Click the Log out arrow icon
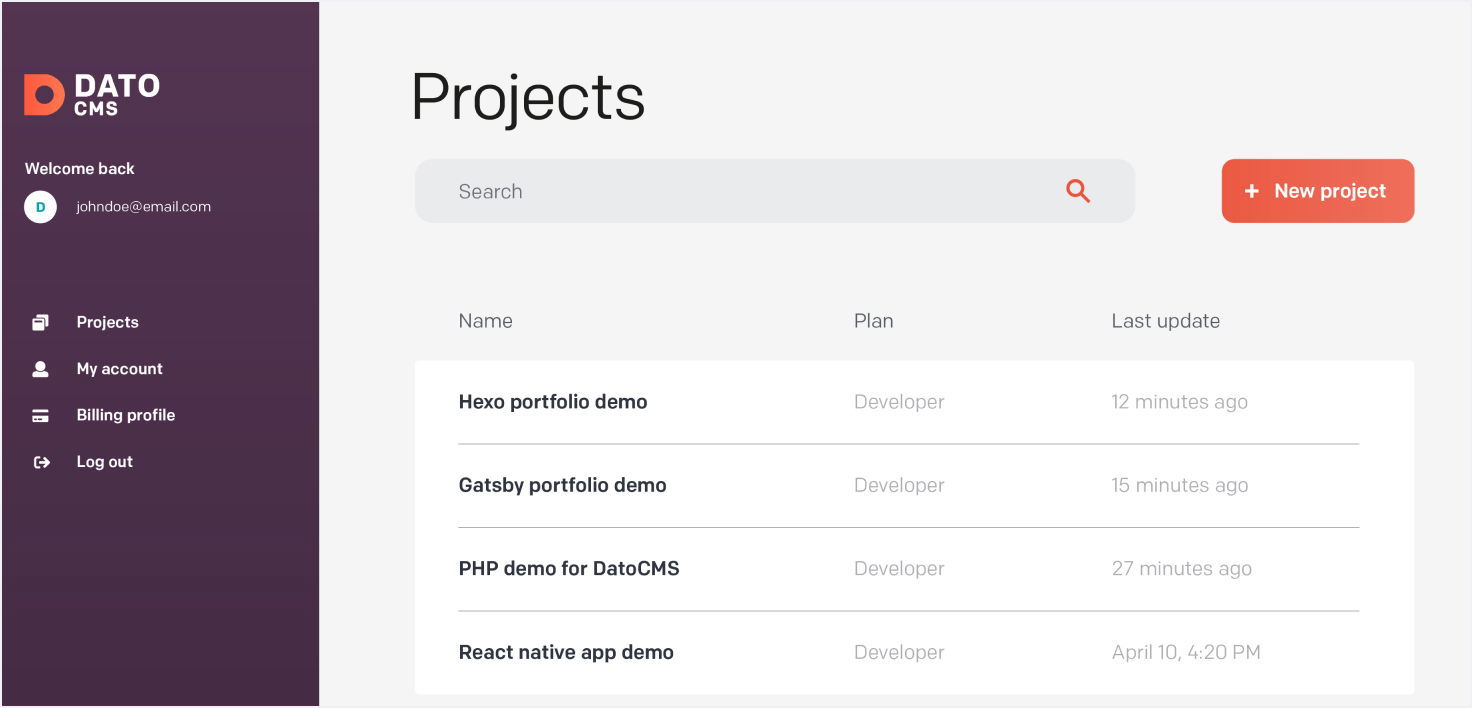The height and width of the screenshot is (708, 1472). click(x=41, y=462)
